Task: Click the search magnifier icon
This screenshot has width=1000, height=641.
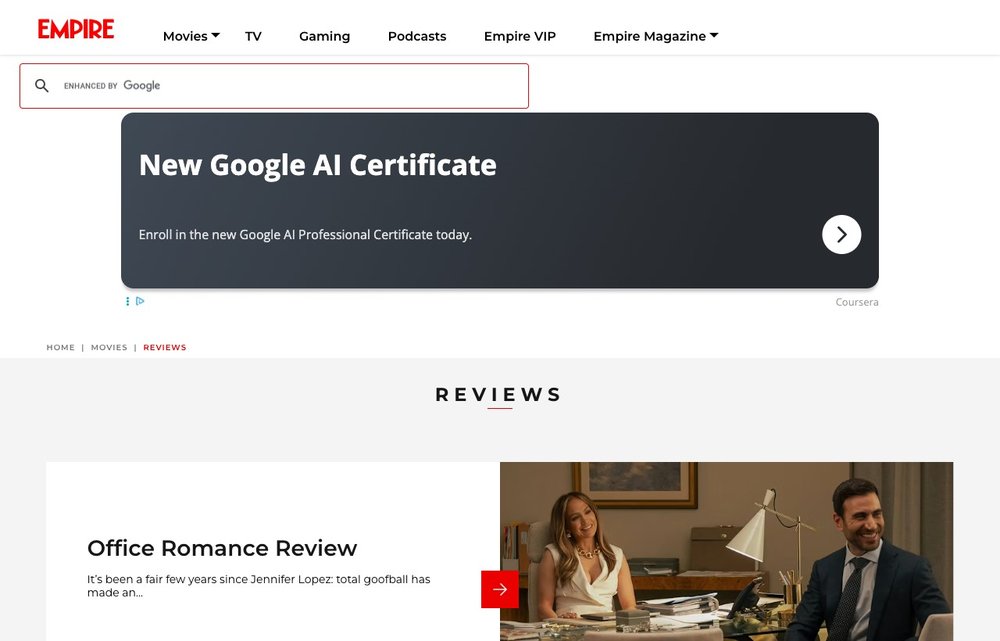Action: click(41, 85)
